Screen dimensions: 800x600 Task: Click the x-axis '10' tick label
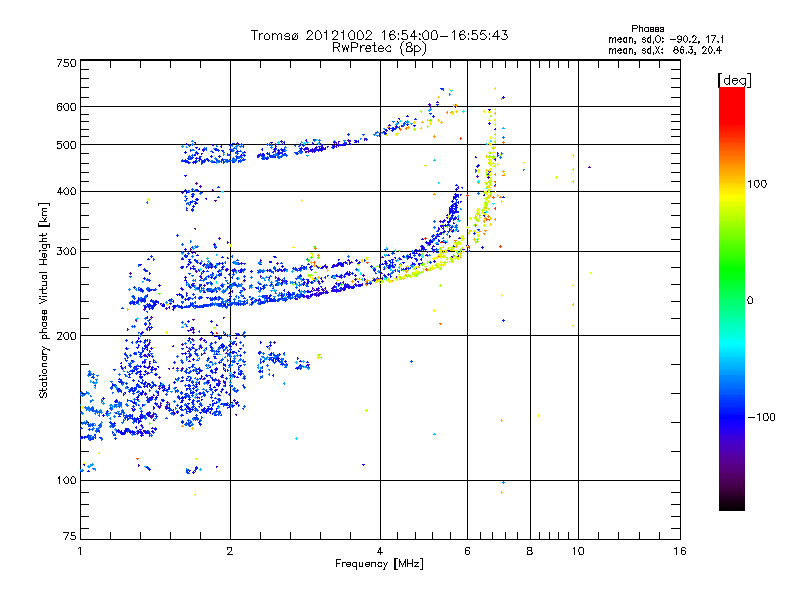(578, 551)
